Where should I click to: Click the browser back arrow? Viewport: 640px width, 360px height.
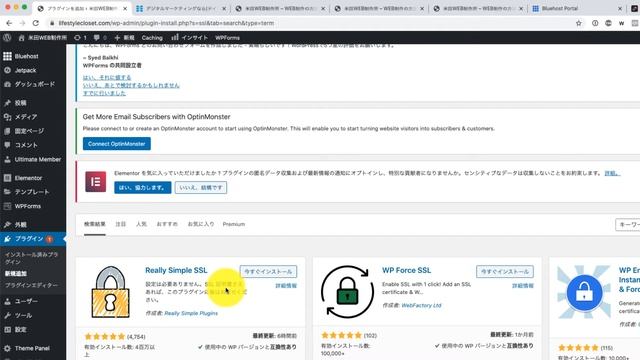9,23
